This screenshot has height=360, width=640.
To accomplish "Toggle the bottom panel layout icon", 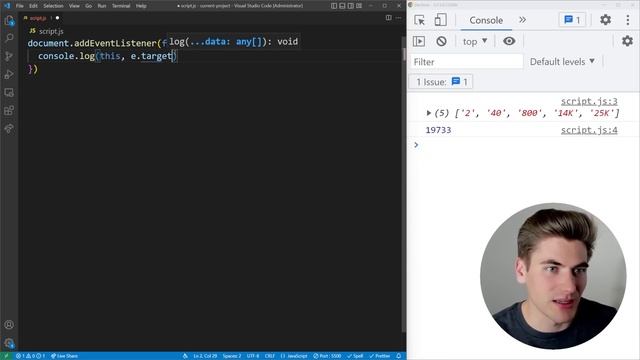I will tap(342, 6).
